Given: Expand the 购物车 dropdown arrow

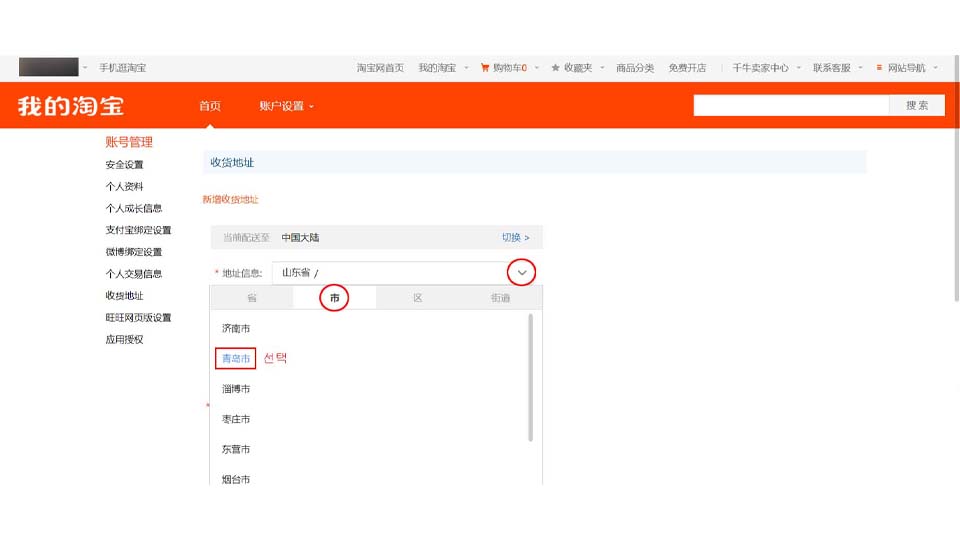Looking at the screenshot, I should 537,68.
